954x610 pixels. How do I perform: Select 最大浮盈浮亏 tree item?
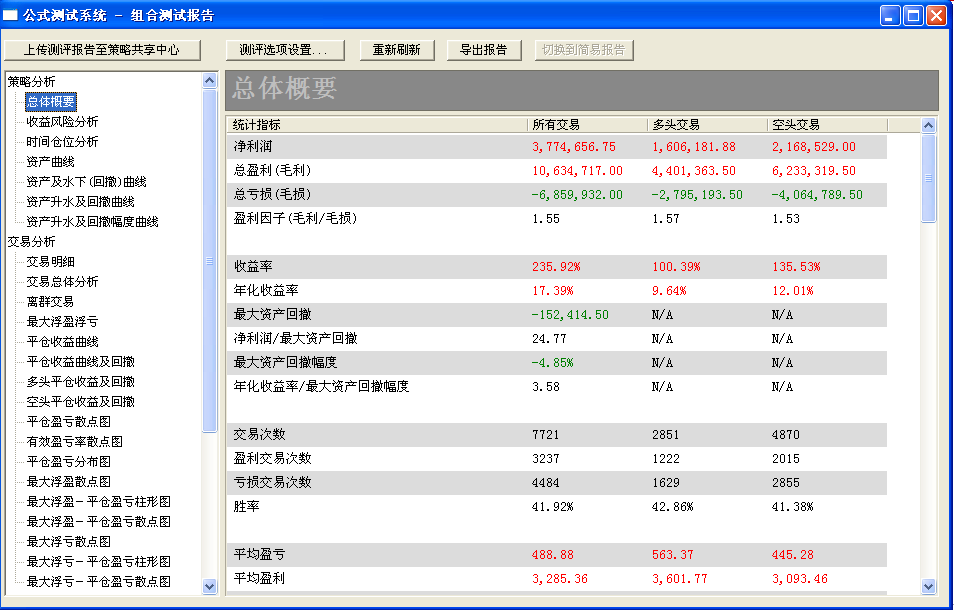pyautogui.click(x=62, y=322)
